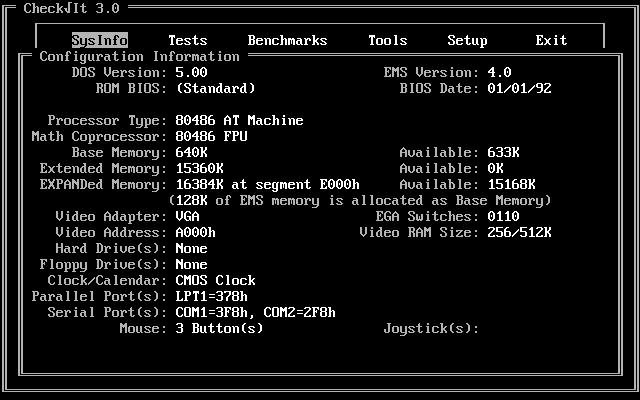The image size is (640, 400).
Task: Click the 'Clock/Calendar:' label
Action: (107, 280)
